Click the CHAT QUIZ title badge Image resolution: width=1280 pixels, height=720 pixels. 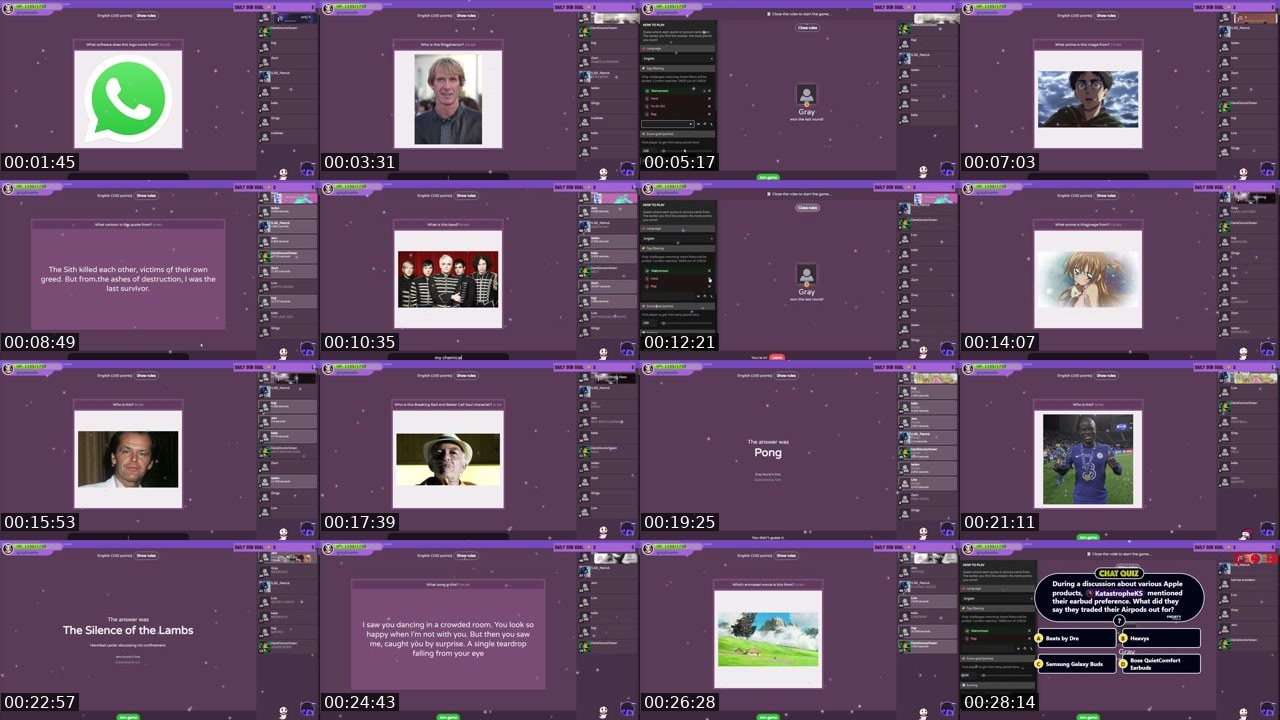pyautogui.click(x=1119, y=573)
